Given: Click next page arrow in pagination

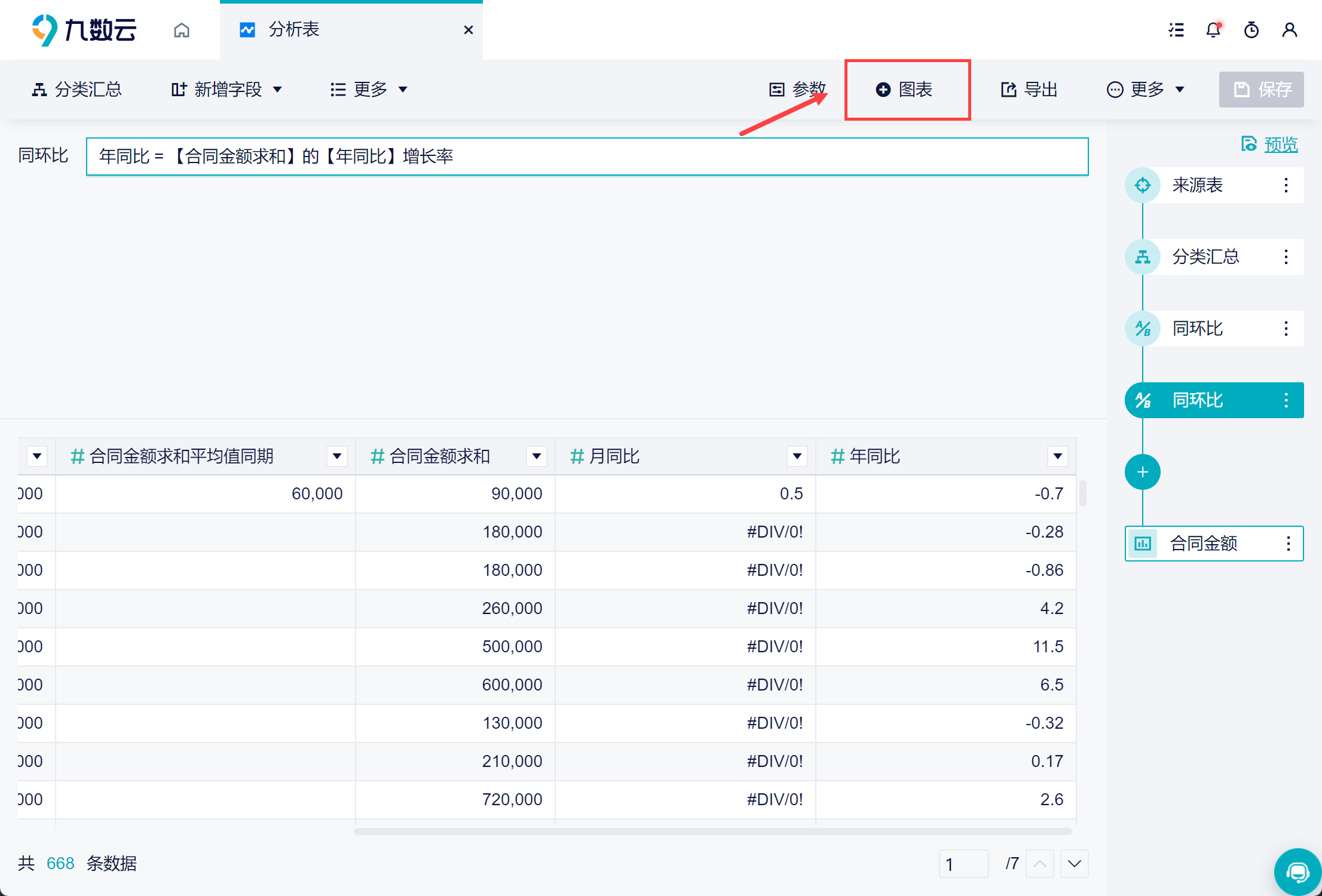Looking at the screenshot, I should 1074,864.
